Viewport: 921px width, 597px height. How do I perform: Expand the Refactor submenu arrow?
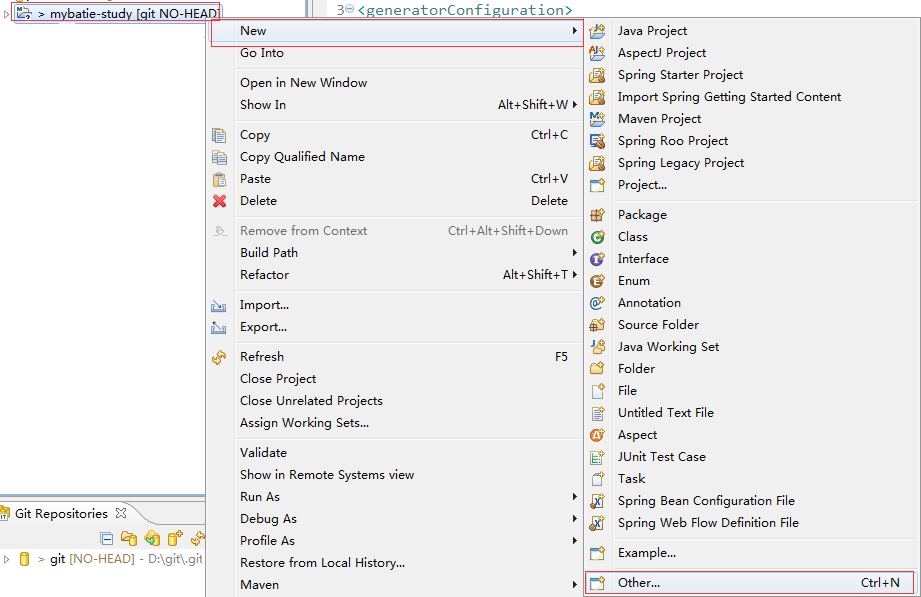click(574, 274)
